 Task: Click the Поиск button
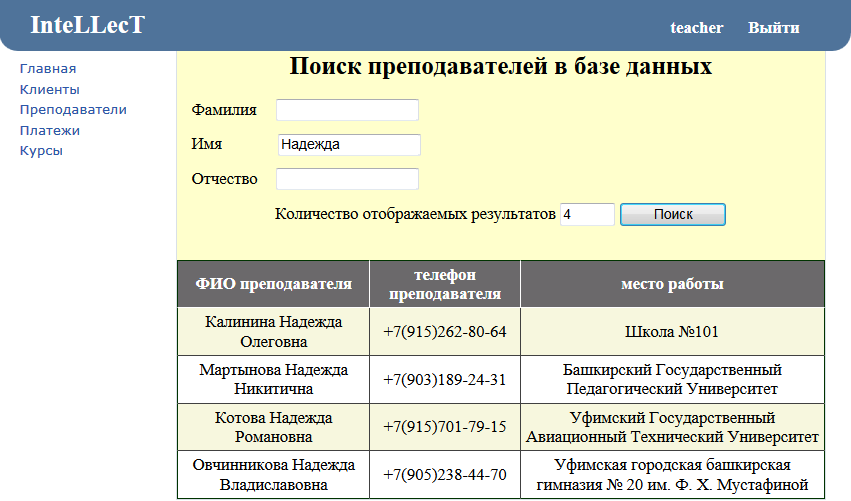(673, 214)
